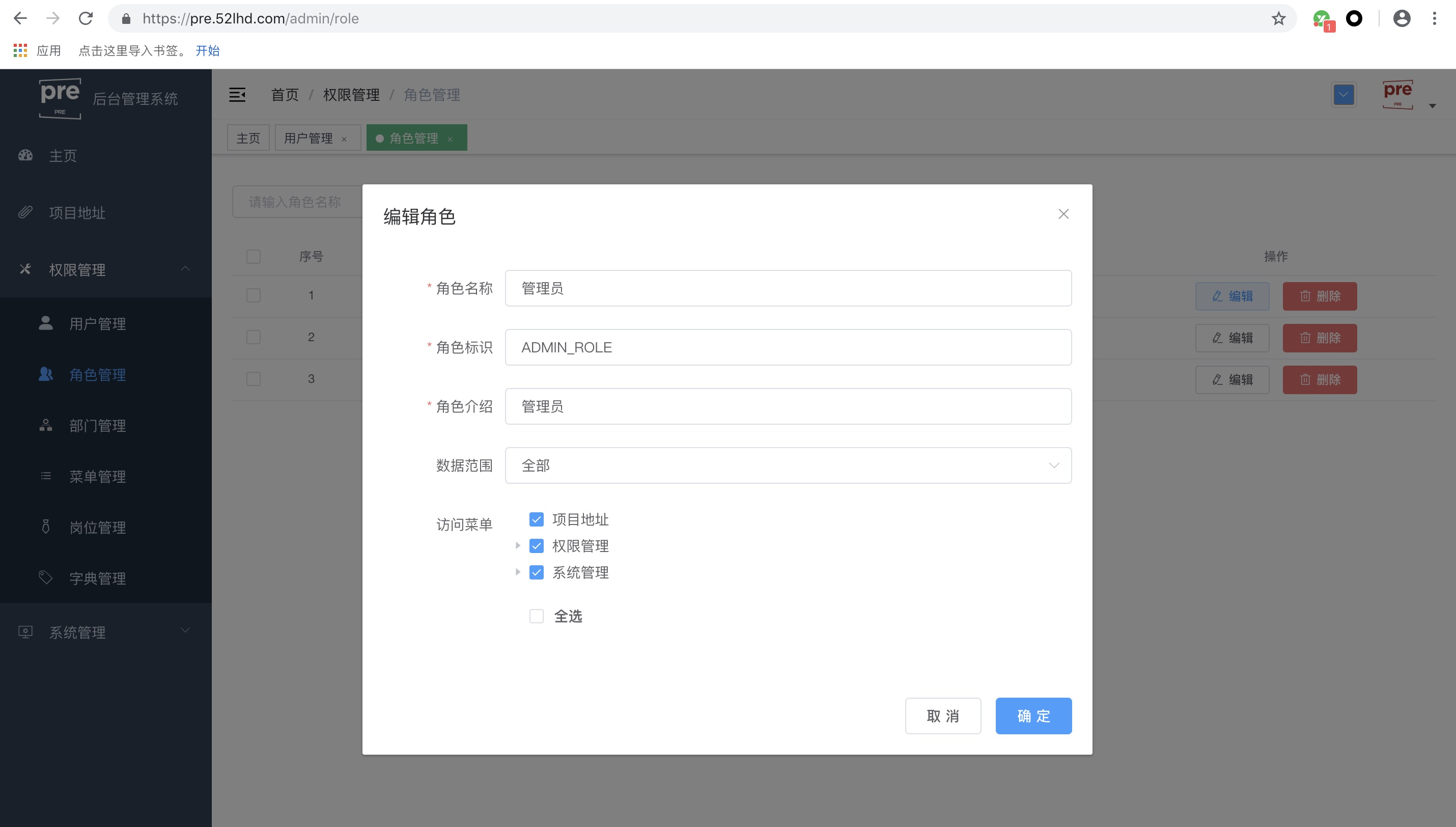Screen dimensions: 1456x827
Task: Expand the 系统管理 tree node
Action: 518,572
